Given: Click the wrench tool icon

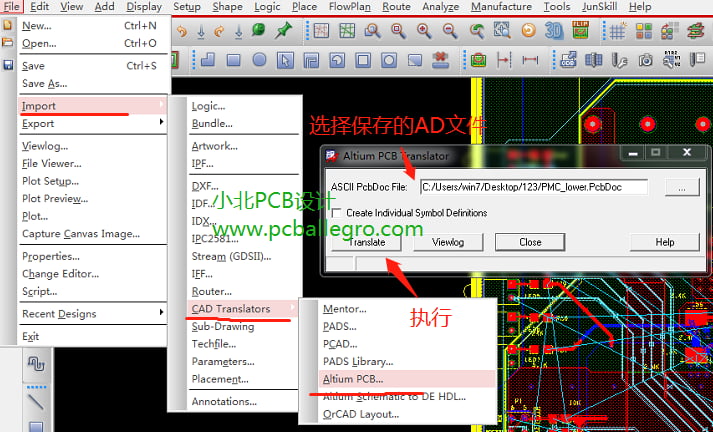Looking at the screenshot, I should (619, 60).
